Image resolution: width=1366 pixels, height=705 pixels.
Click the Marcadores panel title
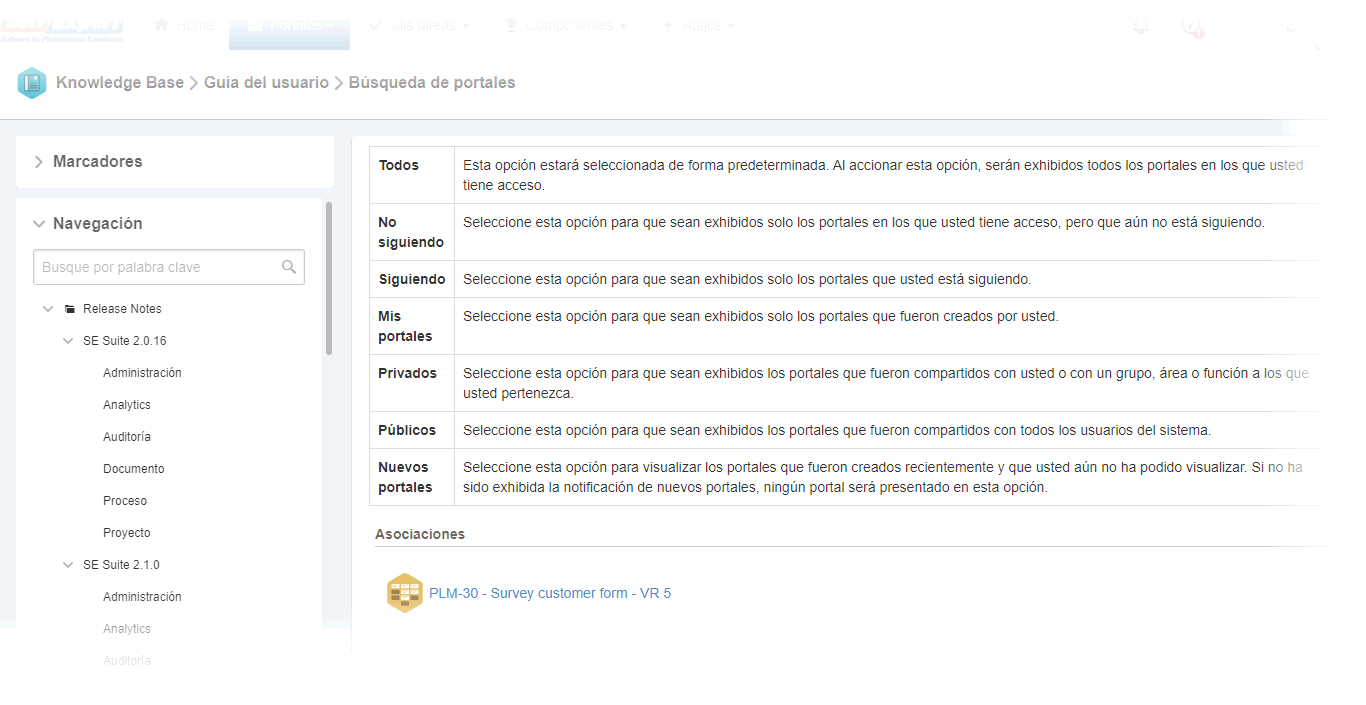pyautogui.click(x=98, y=162)
